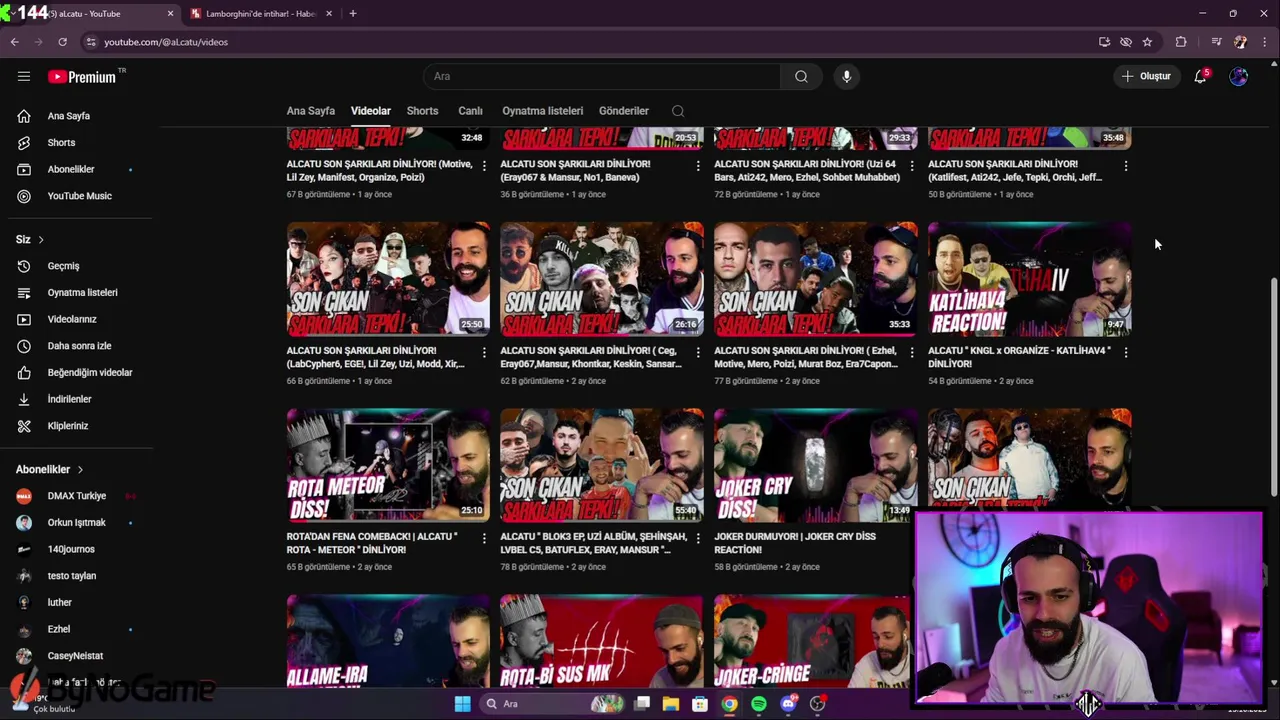Open the YouTube hamburger guide menu
1280x720 pixels.
coord(24,76)
